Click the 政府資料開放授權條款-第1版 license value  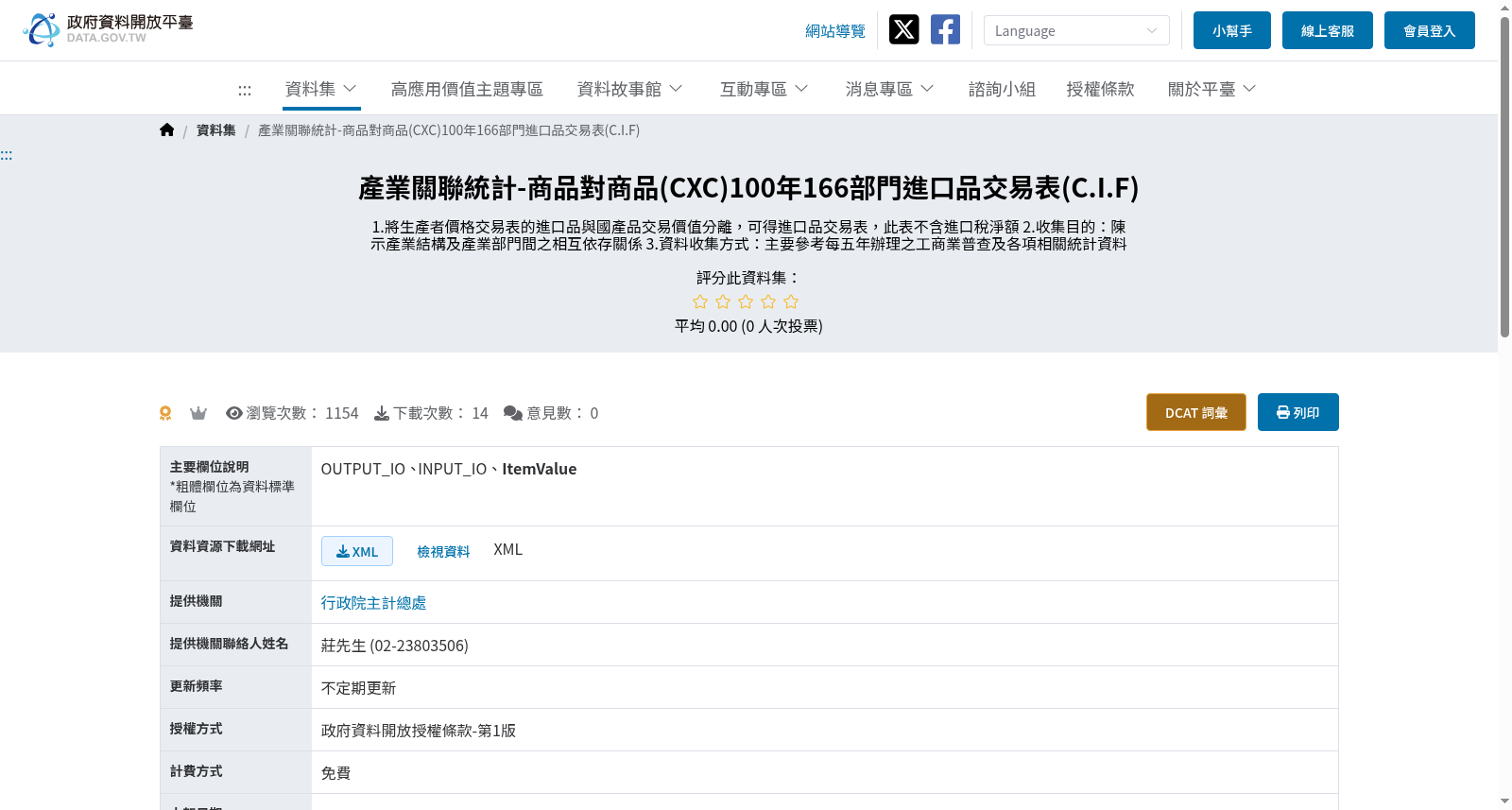[419, 731]
